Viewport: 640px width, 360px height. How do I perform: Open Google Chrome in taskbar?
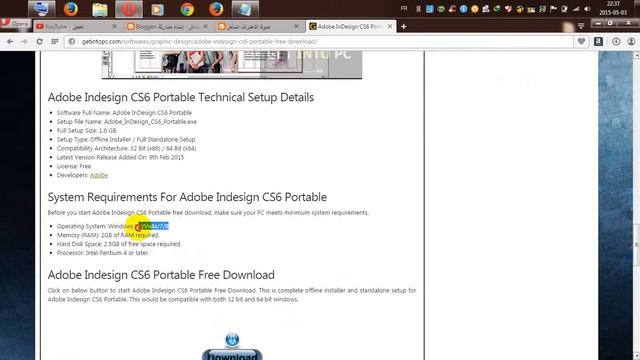click(x=187, y=9)
